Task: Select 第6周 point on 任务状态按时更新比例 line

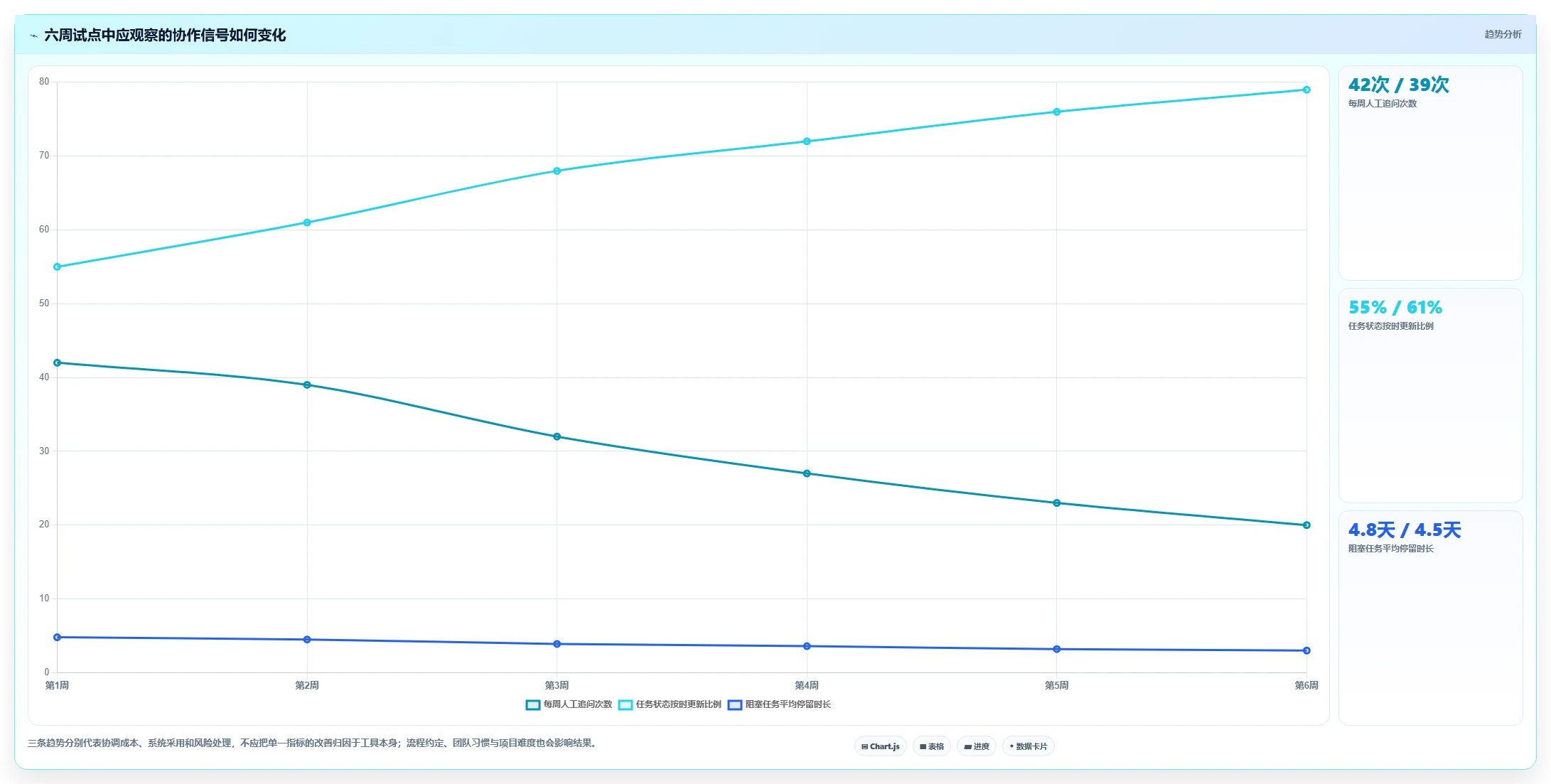Action: [1306, 90]
